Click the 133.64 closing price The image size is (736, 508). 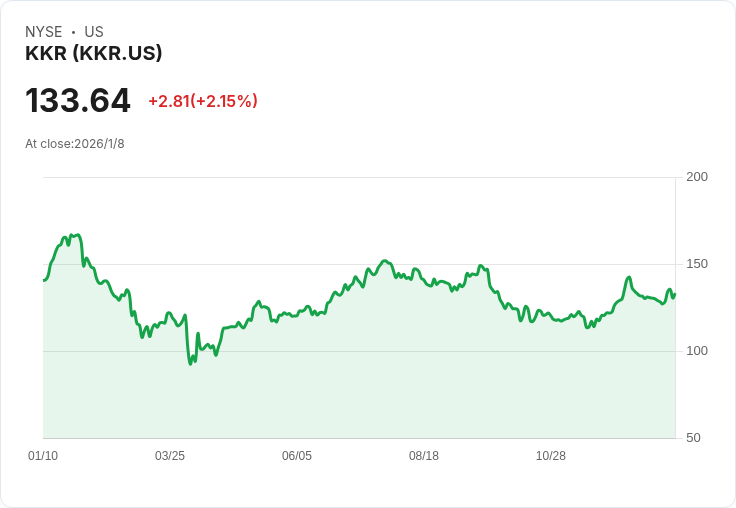pos(78,101)
